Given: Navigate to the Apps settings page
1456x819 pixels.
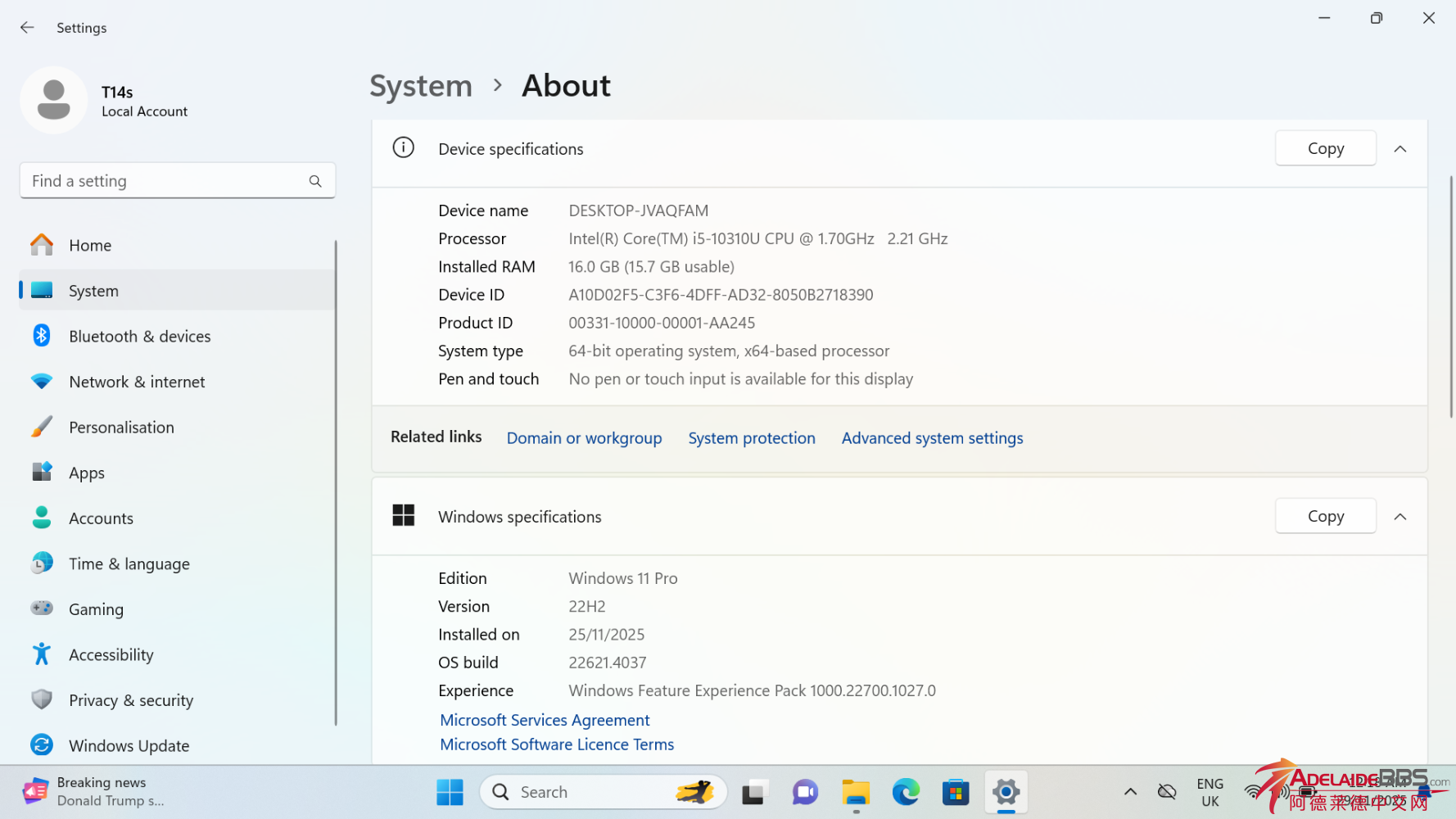Looking at the screenshot, I should coord(87,473).
